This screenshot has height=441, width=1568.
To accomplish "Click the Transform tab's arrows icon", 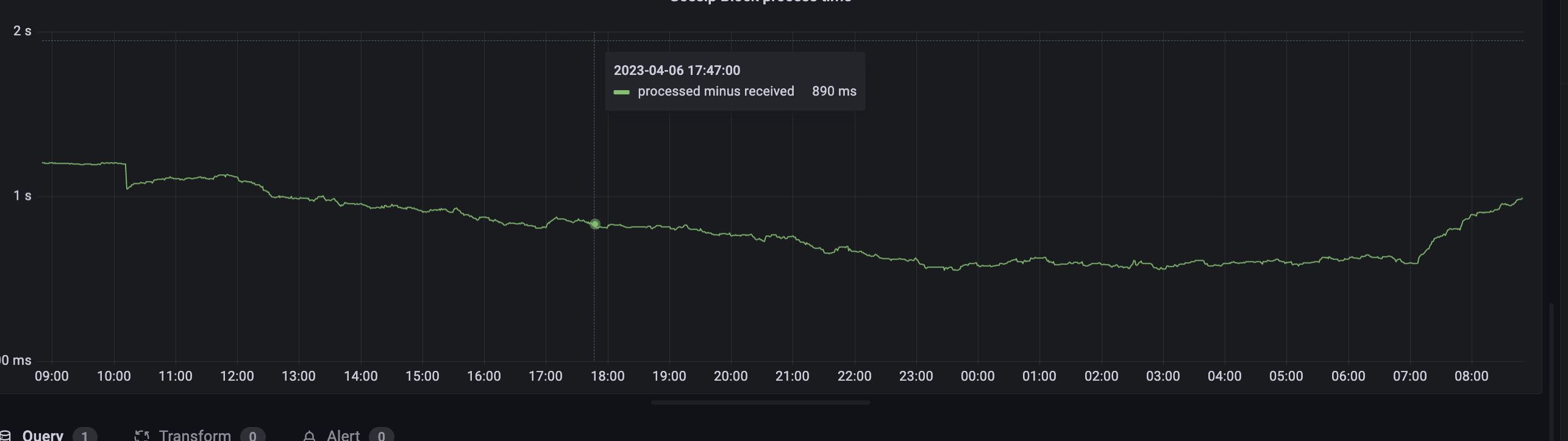I will click(x=142, y=436).
